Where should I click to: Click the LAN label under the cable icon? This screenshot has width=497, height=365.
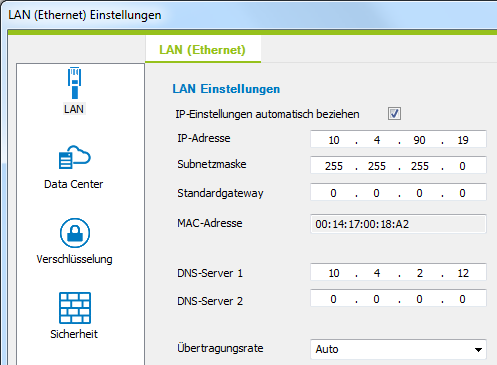[74, 109]
